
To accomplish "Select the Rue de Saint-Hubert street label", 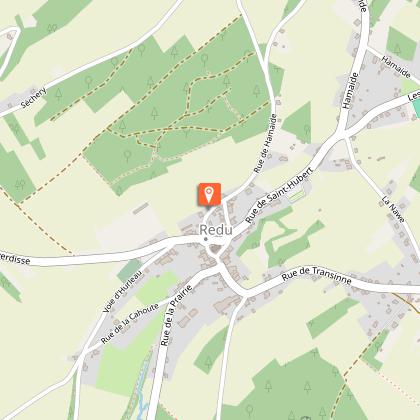I will (x=279, y=195).
